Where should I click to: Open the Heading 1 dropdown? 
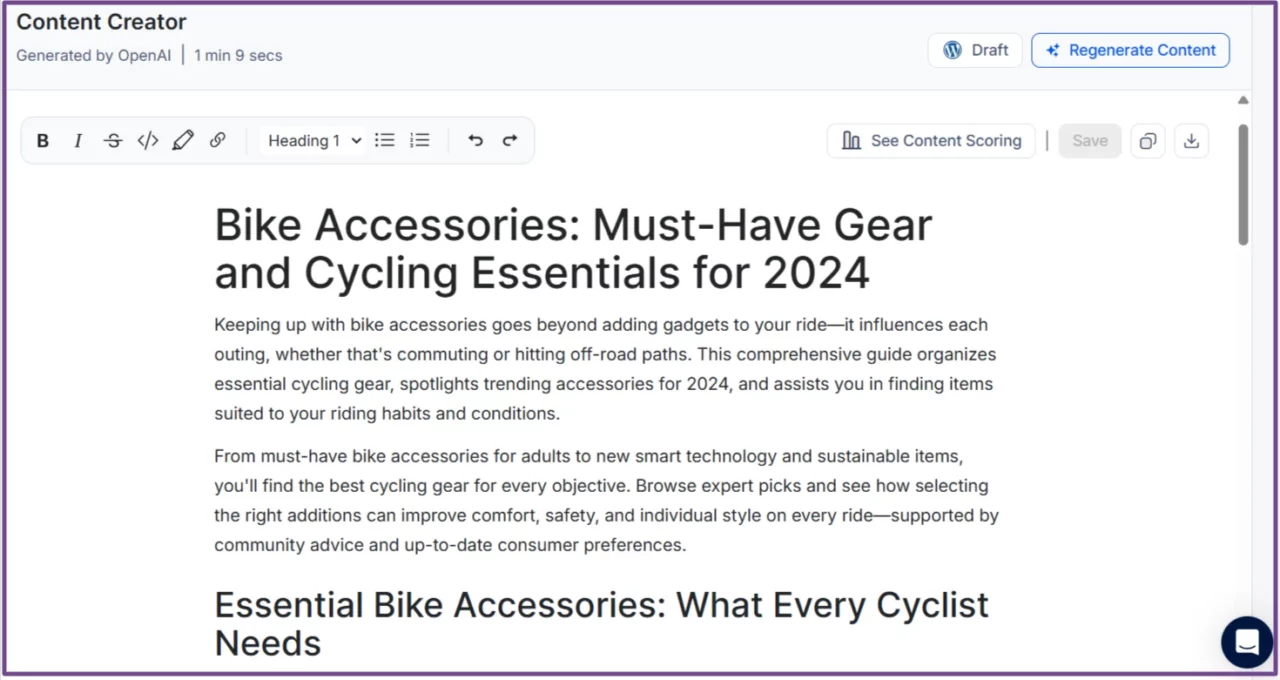(312, 140)
